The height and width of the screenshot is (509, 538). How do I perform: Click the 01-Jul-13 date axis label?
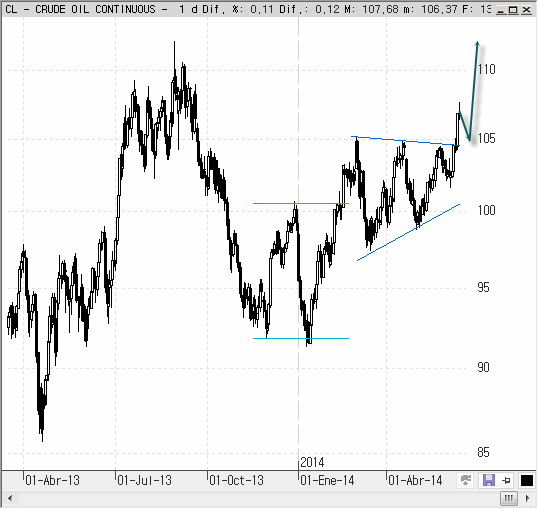(144, 481)
